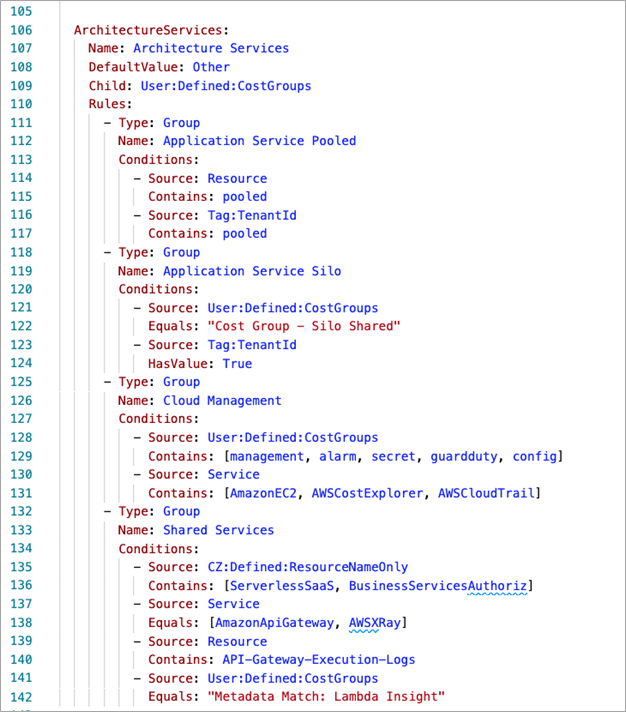Click line number 142 in the gutter
Screen dimensions: 626x712
(x=21, y=697)
